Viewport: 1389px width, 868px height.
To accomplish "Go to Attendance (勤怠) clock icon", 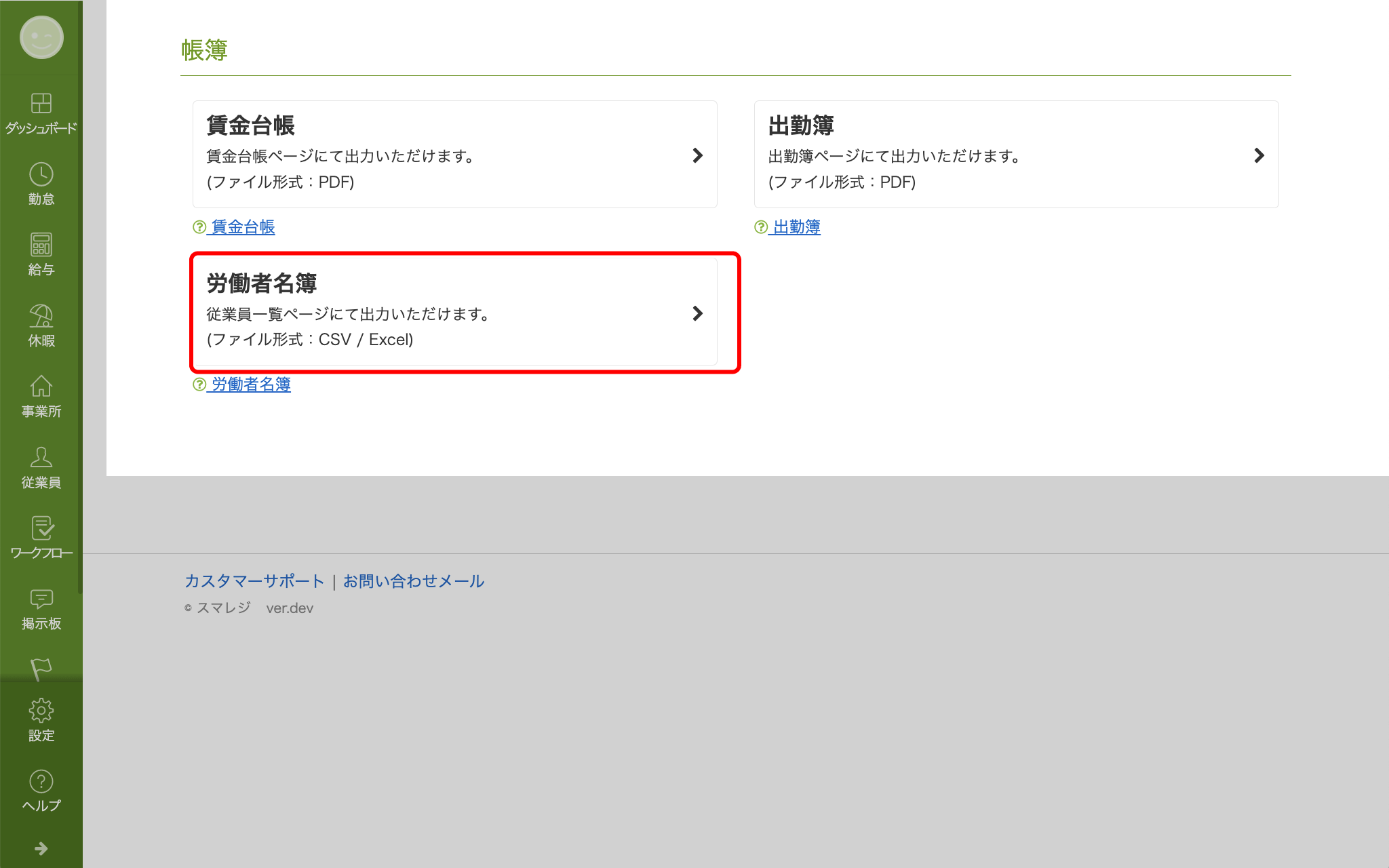I will [x=41, y=175].
